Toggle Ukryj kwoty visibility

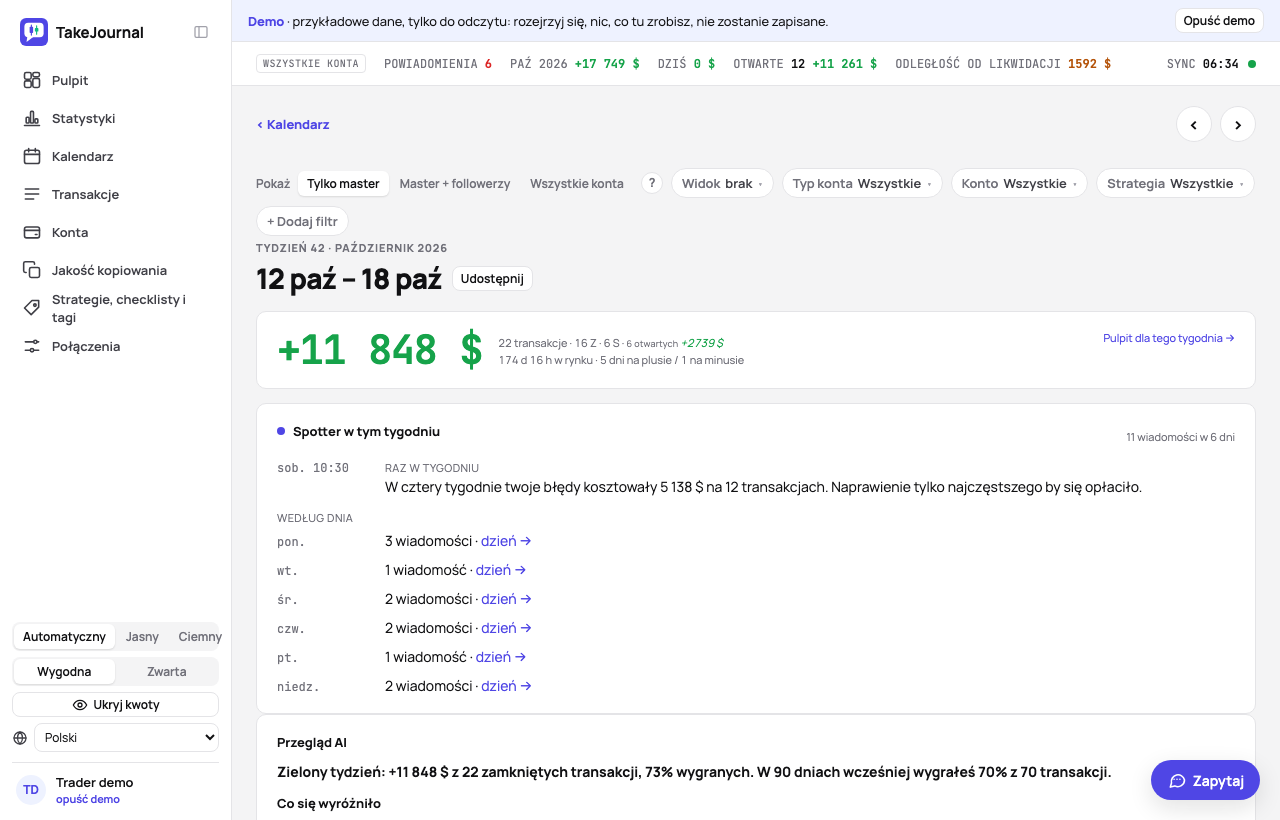point(116,705)
